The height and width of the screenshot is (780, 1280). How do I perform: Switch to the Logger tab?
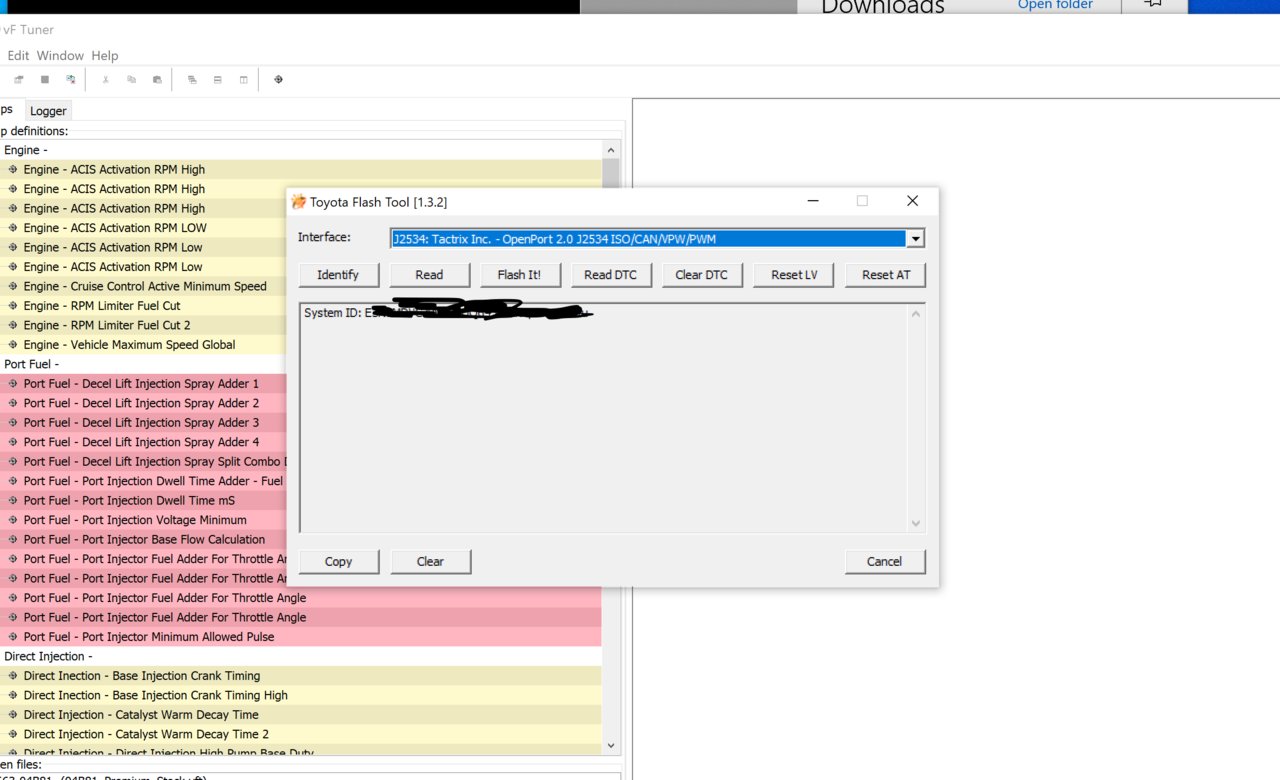(48, 111)
